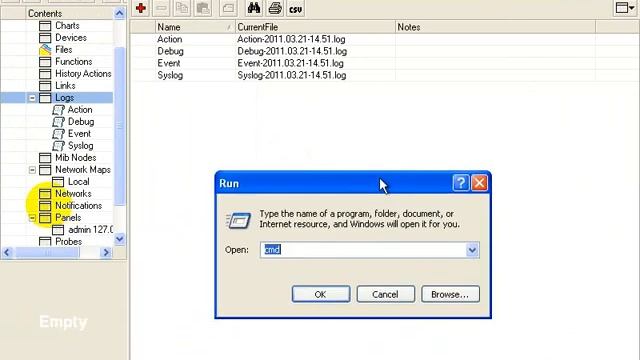Viewport: 640px width, 360px height.
Task: Open Charts in the Contents tree
Action: [x=67, y=26]
